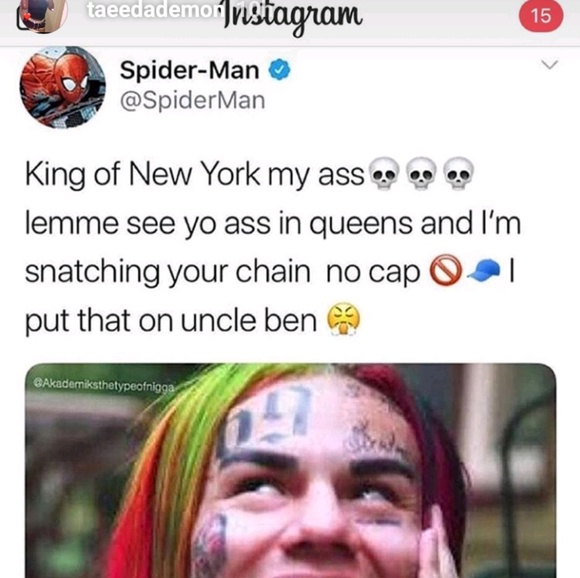The height and width of the screenshot is (578, 580).
Task: Tap the taeedademon username
Action: tap(155, 10)
